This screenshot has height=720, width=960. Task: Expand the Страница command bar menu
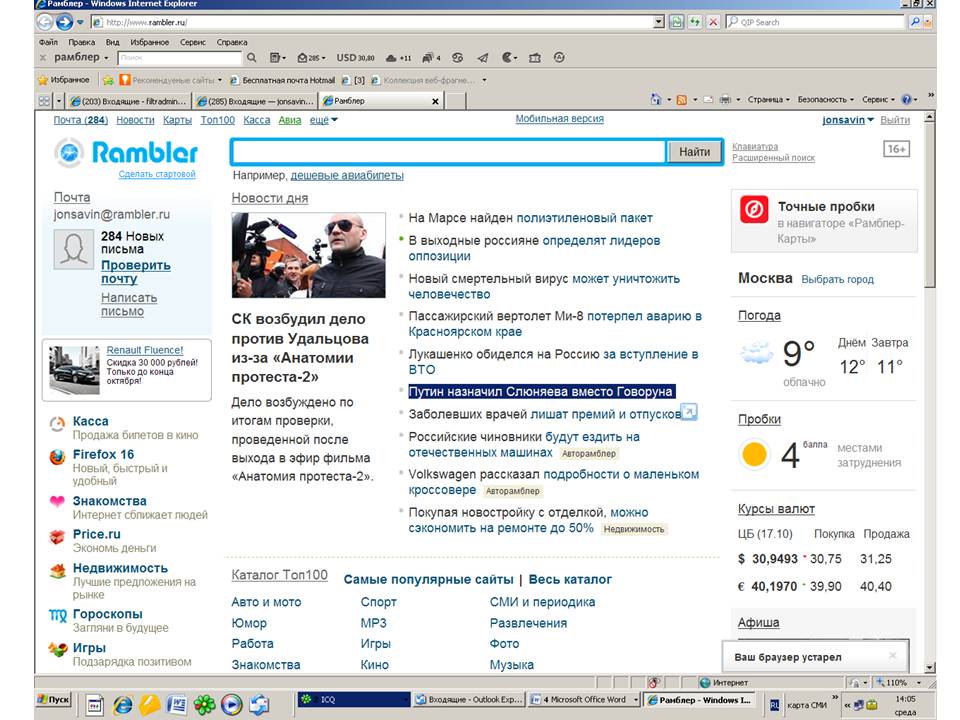768,100
